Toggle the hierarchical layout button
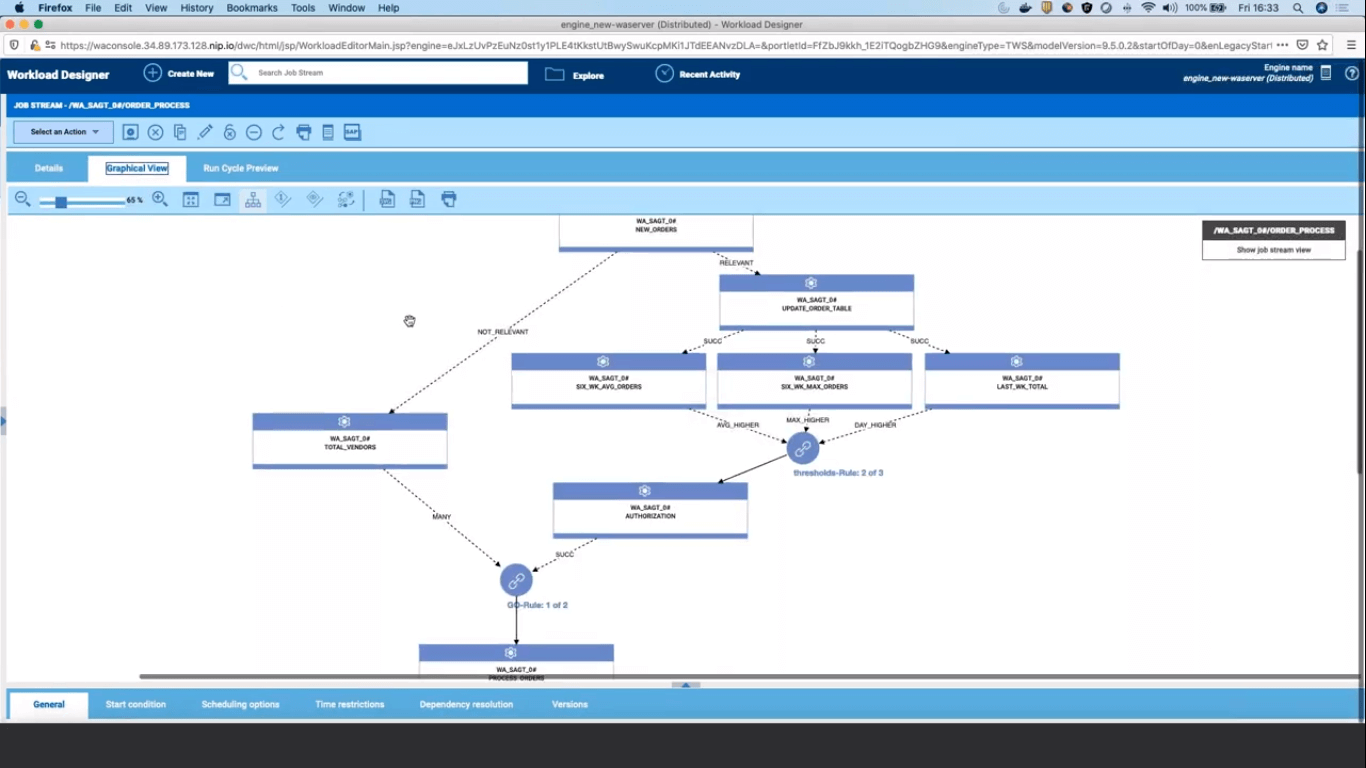This screenshot has width=1366, height=768. (253, 200)
